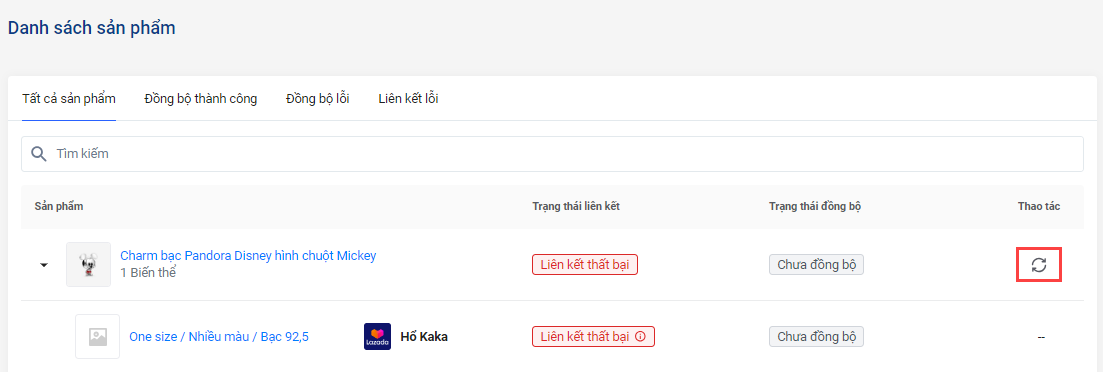Click the 1 Biến thể variant count

(x=148, y=273)
